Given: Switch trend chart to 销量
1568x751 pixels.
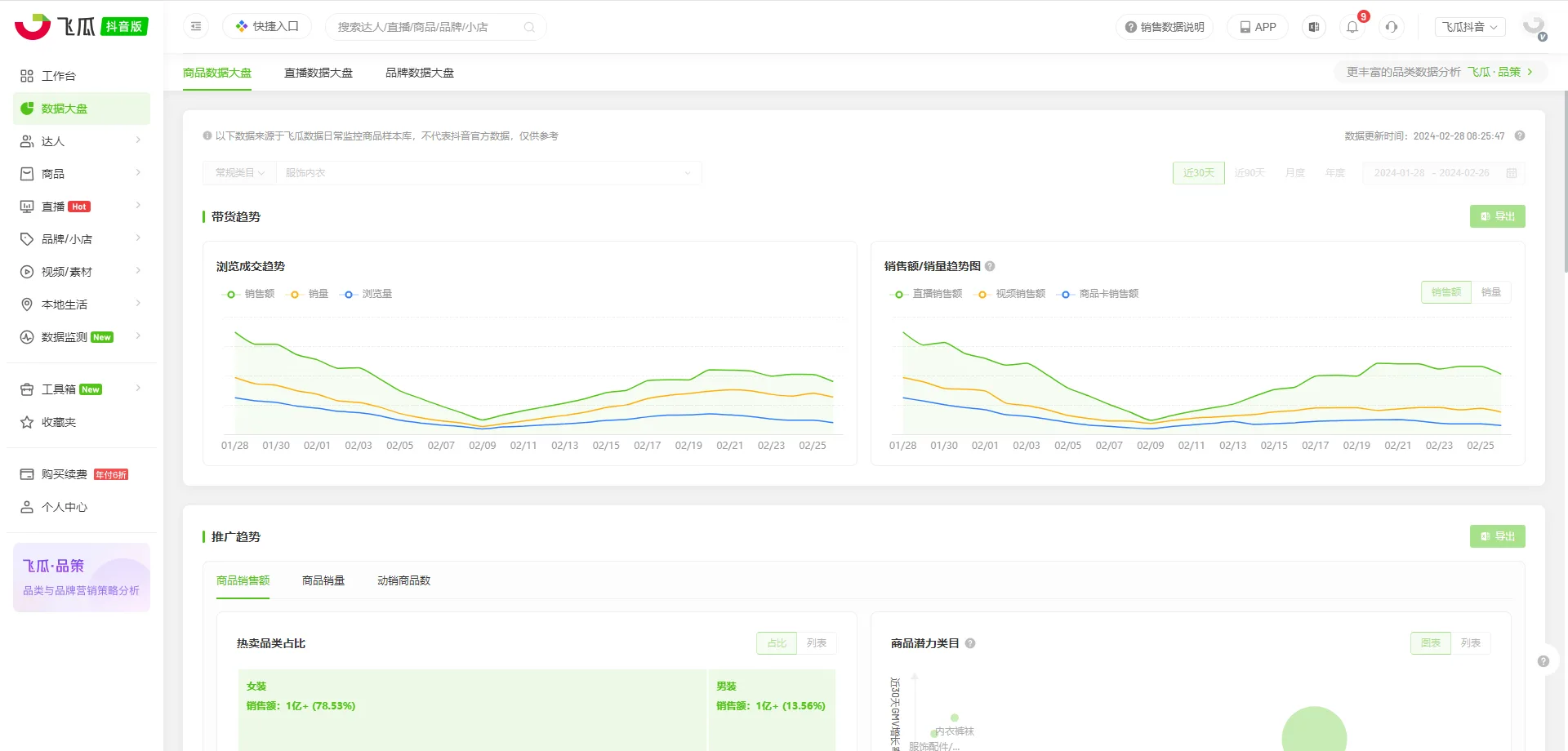Looking at the screenshot, I should [x=1491, y=292].
